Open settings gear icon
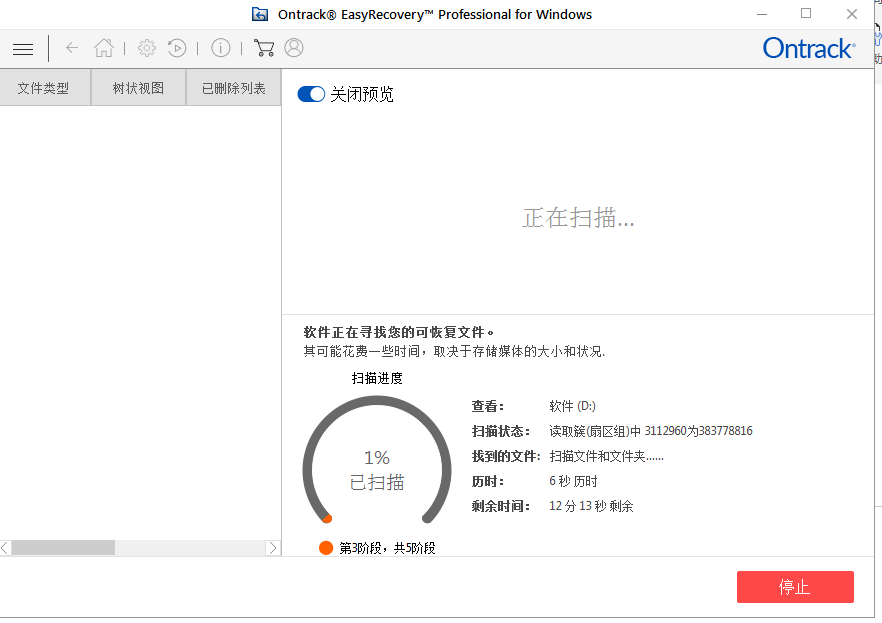 pyautogui.click(x=147, y=48)
